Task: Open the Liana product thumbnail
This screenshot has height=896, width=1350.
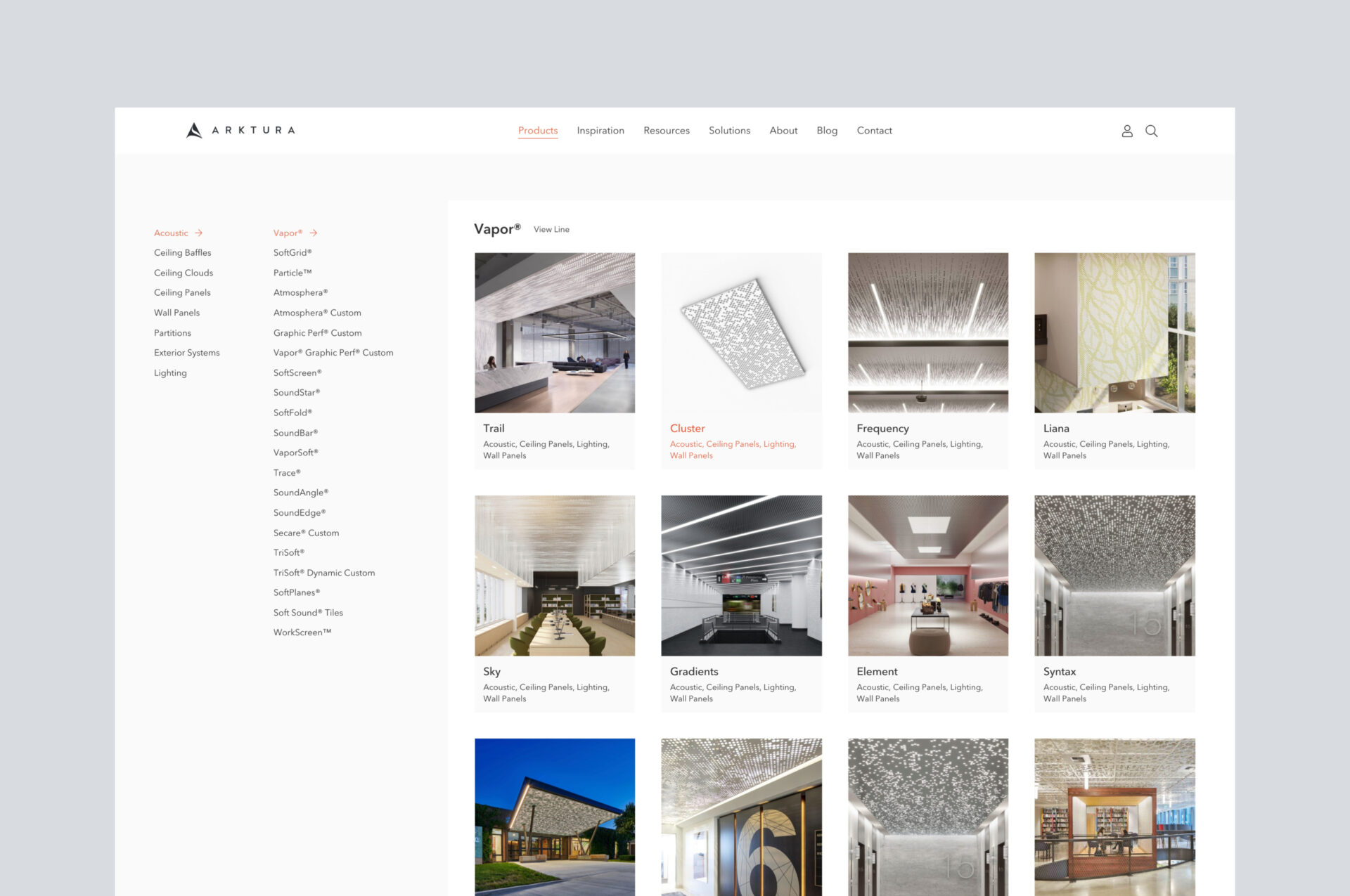Action: 1114,333
